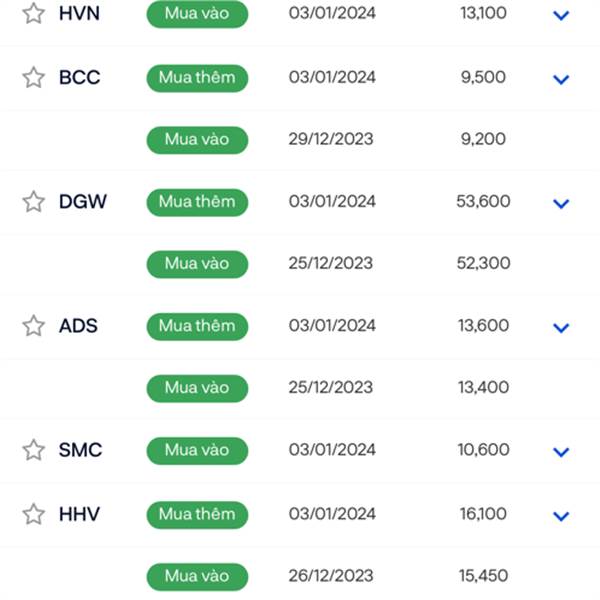Image resolution: width=600 pixels, height=600 pixels.
Task: Toggle the ADS watchlist star
Action: pos(34,326)
